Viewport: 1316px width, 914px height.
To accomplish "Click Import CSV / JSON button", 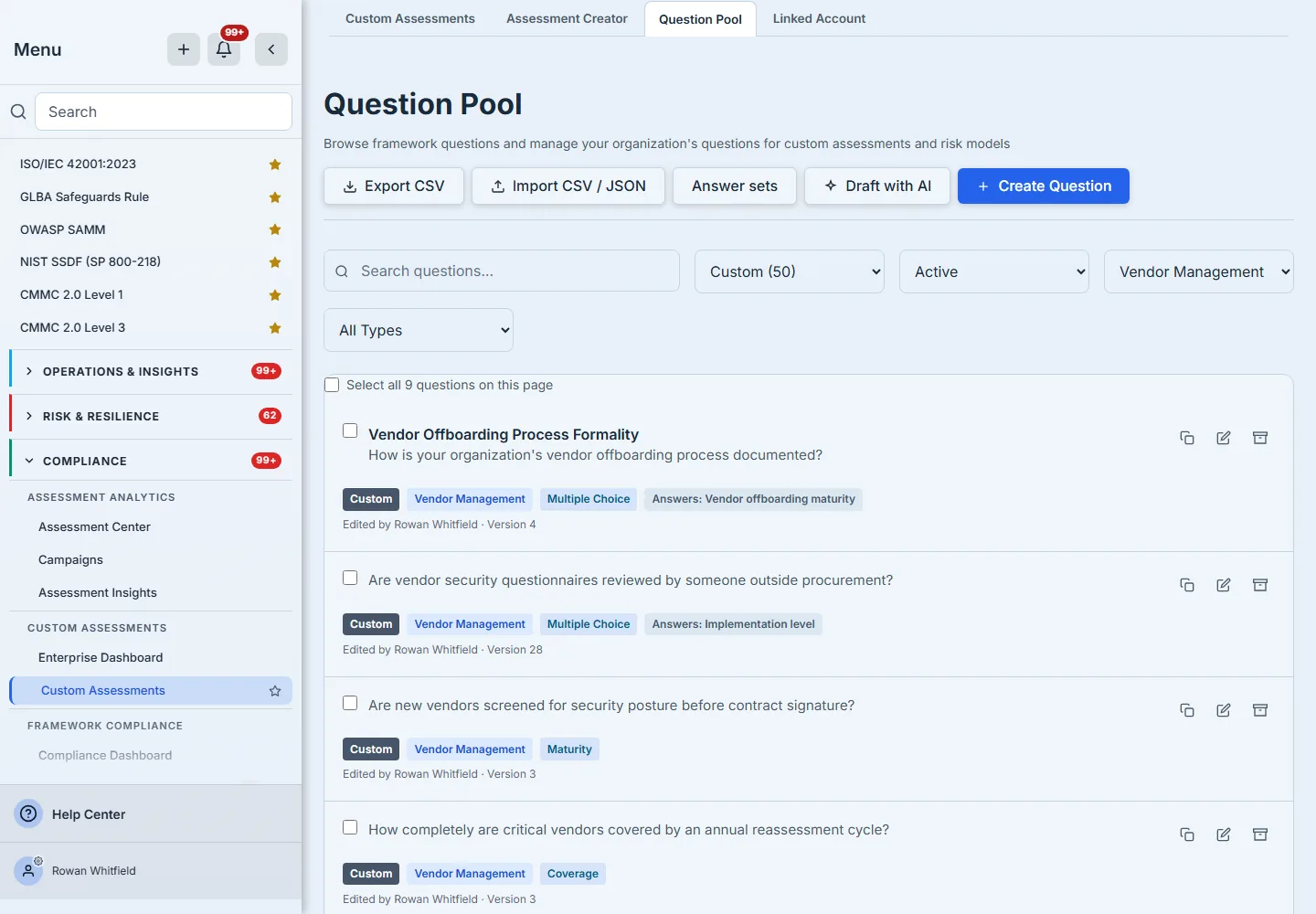I will 568,186.
